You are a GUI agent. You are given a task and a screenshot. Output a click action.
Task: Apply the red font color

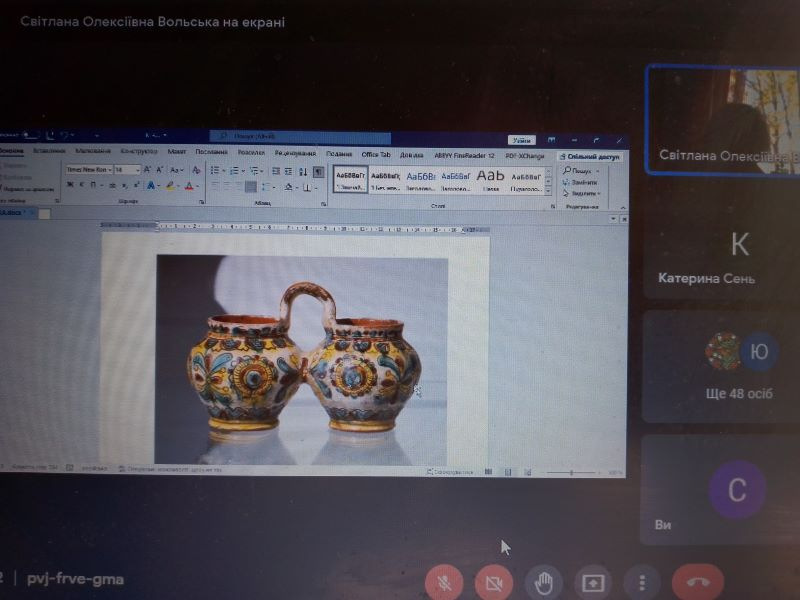(x=189, y=187)
